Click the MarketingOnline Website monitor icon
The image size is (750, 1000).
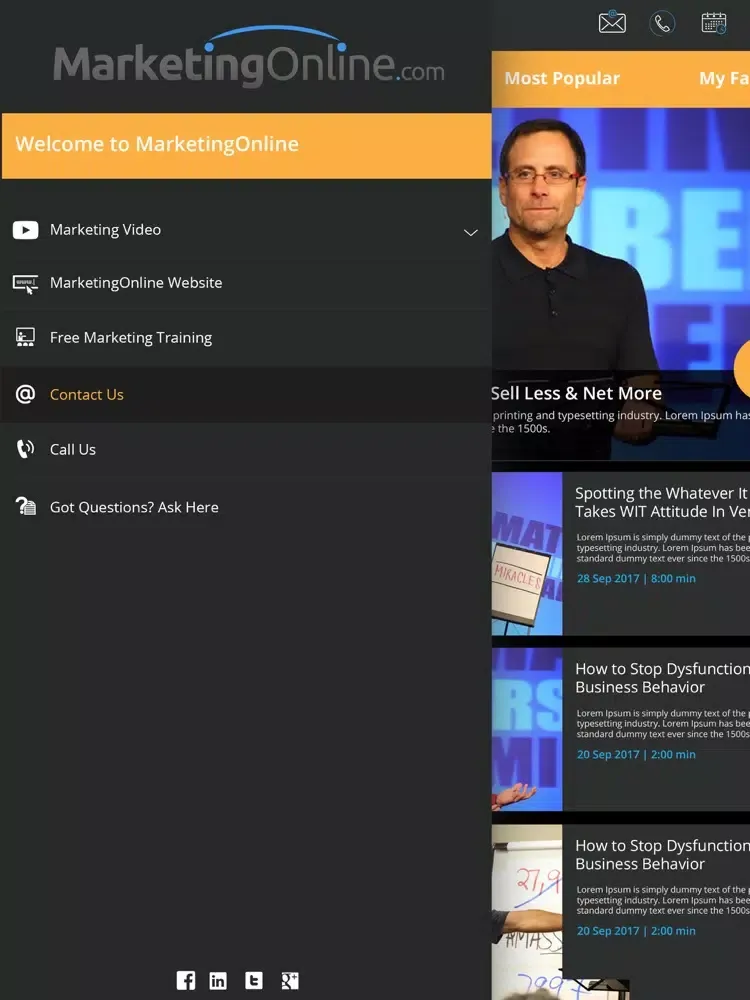point(26,284)
